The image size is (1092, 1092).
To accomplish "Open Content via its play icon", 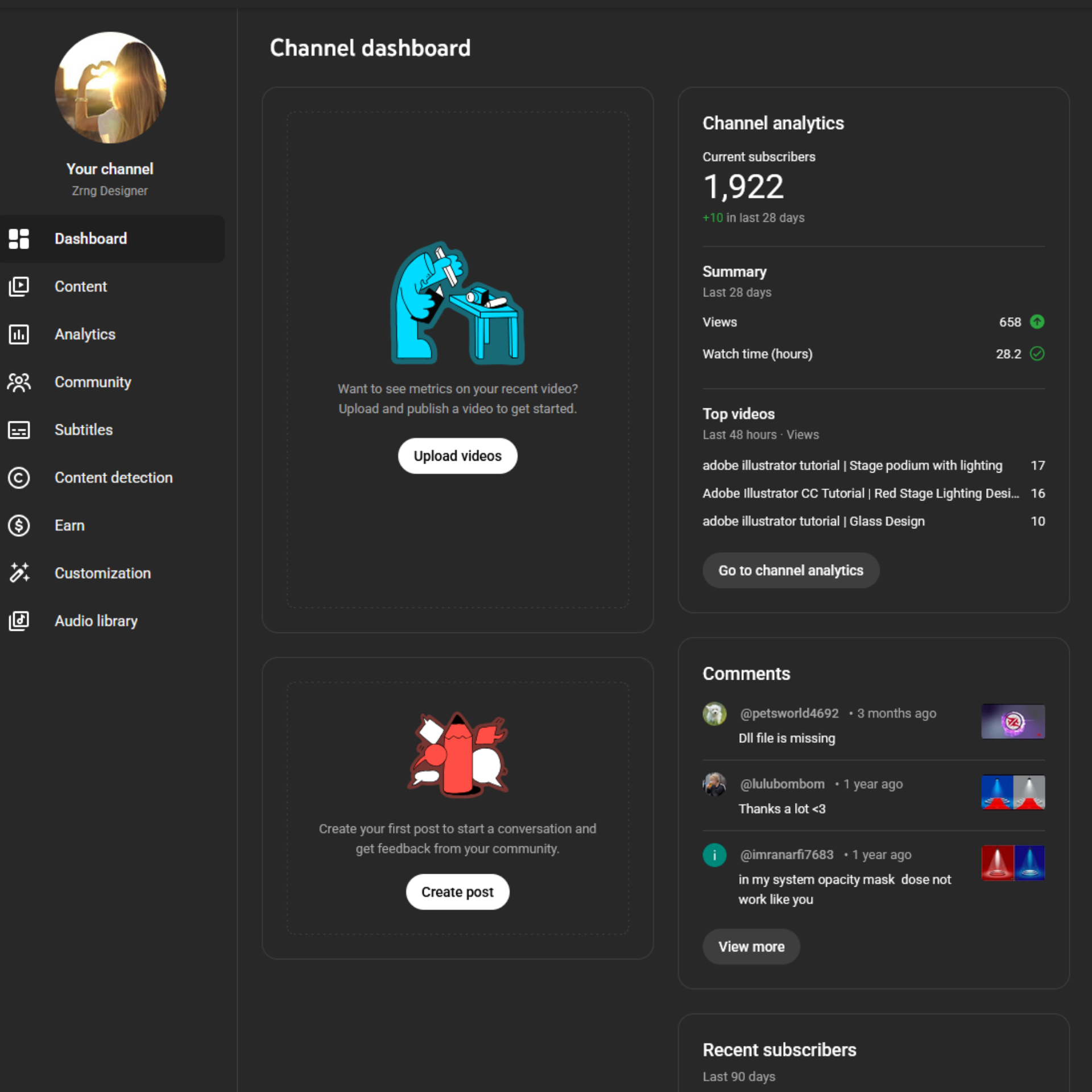I will [19, 287].
